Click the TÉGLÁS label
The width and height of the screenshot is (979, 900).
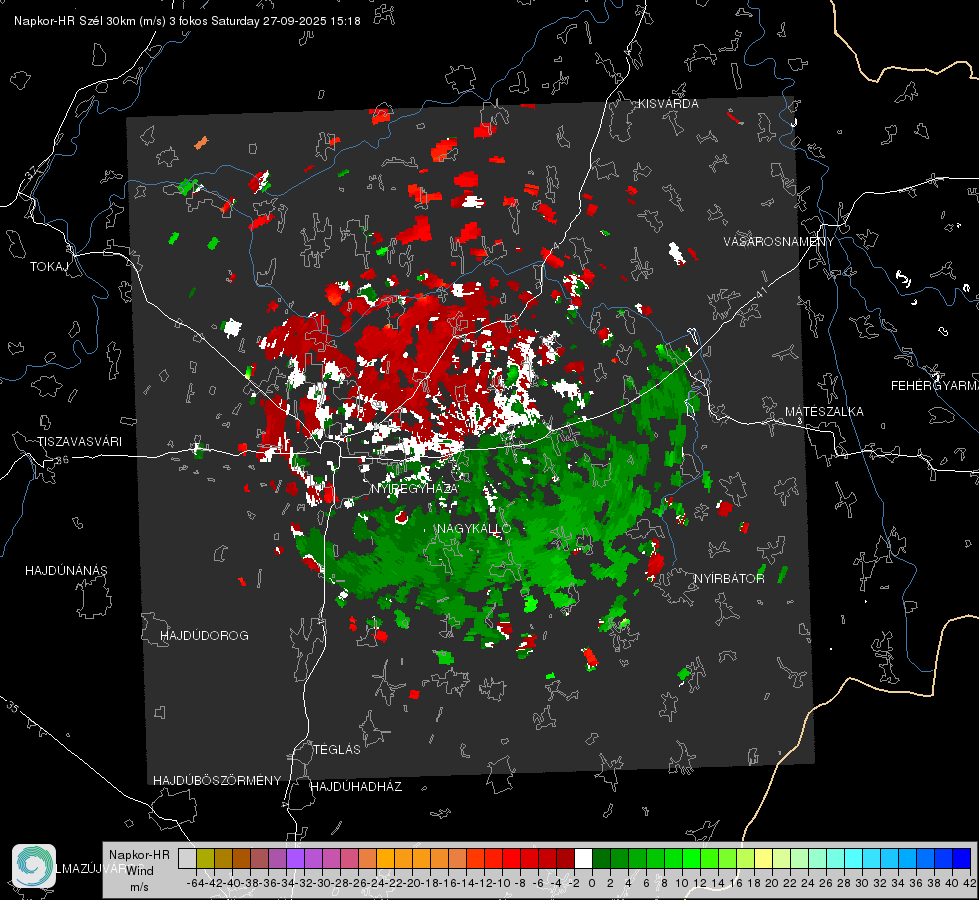coord(337,750)
